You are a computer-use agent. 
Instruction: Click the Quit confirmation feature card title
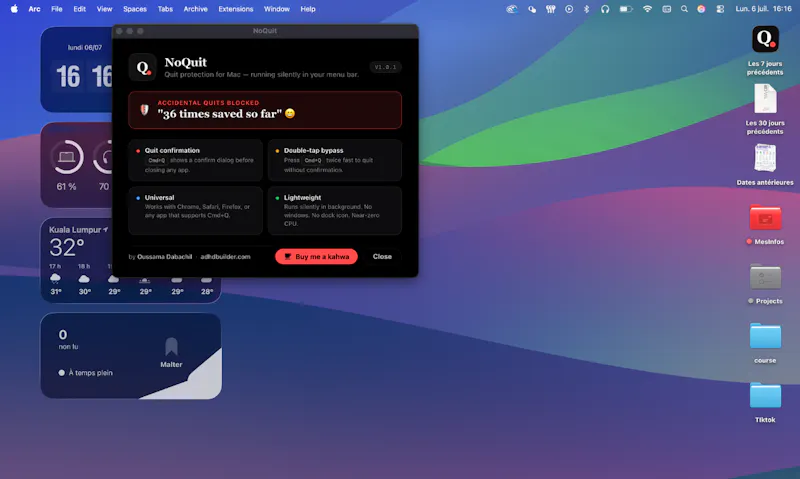(x=172, y=150)
